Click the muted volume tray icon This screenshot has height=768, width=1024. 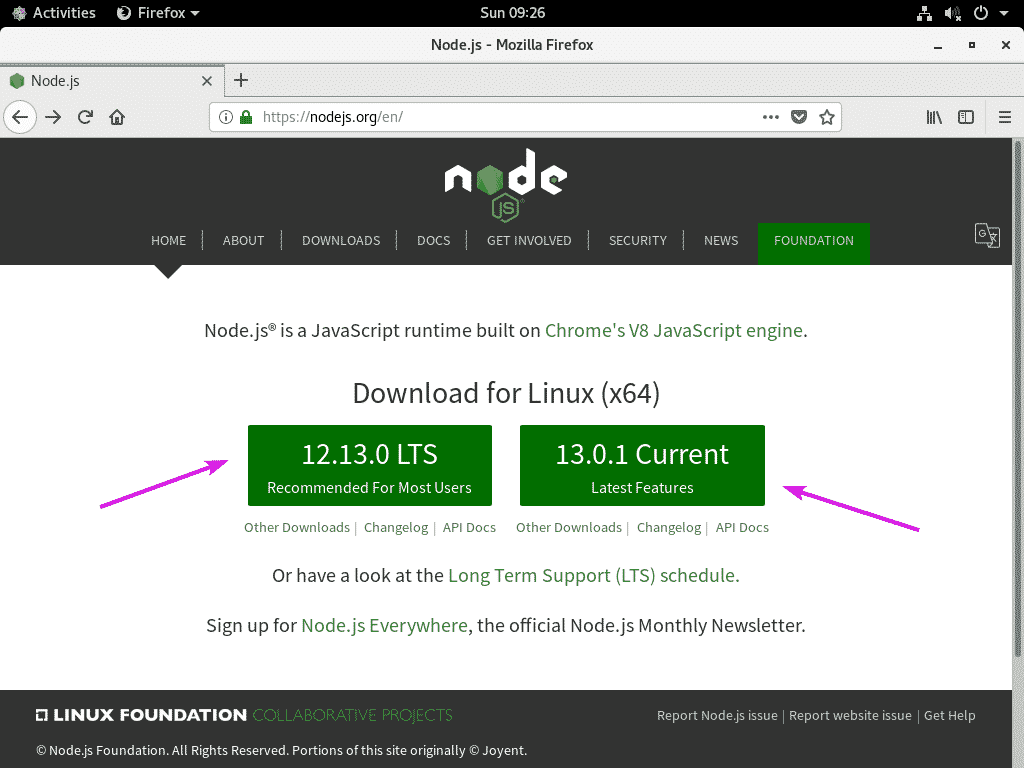click(x=953, y=13)
